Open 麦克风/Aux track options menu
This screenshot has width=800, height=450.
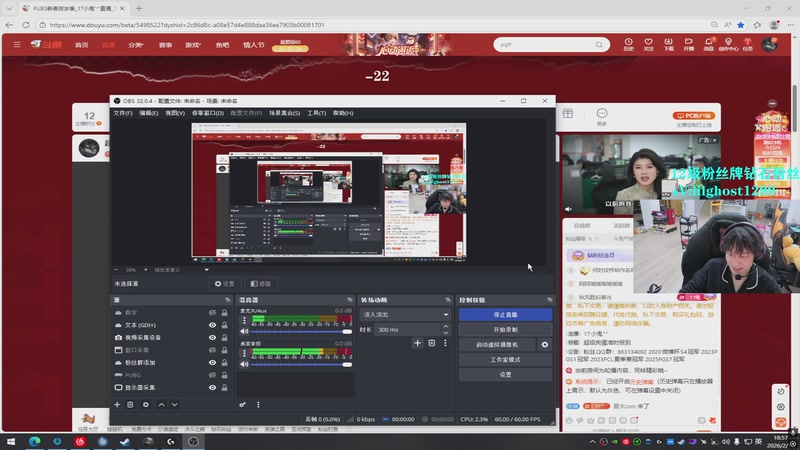pos(244,320)
